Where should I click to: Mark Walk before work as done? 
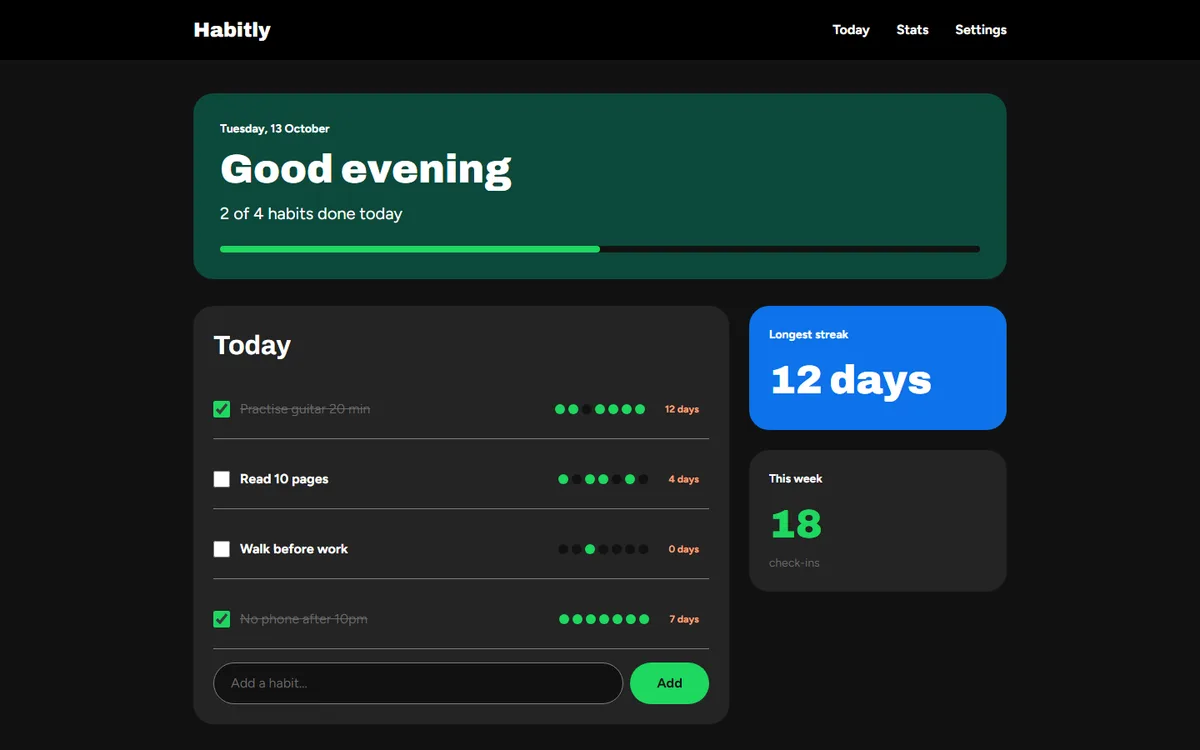tap(222, 549)
